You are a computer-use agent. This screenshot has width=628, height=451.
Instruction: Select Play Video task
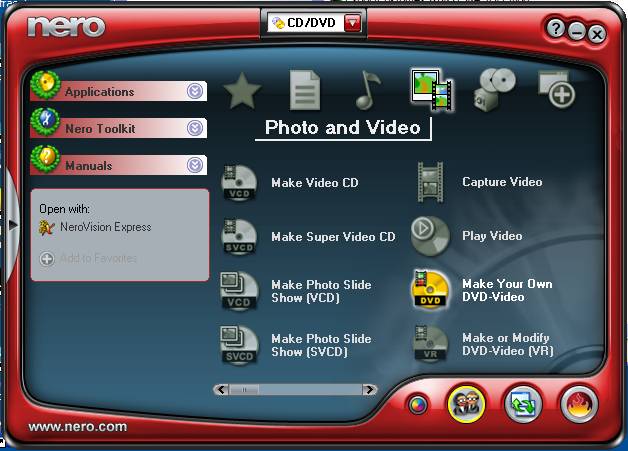pos(492,236)
